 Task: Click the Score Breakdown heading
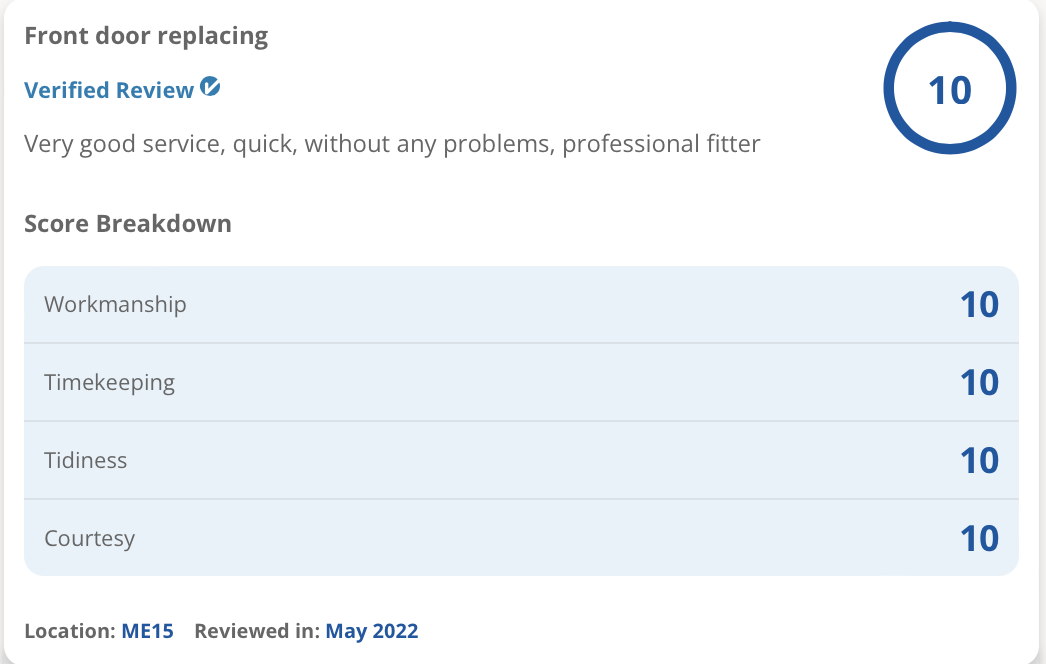click(128, 224)
